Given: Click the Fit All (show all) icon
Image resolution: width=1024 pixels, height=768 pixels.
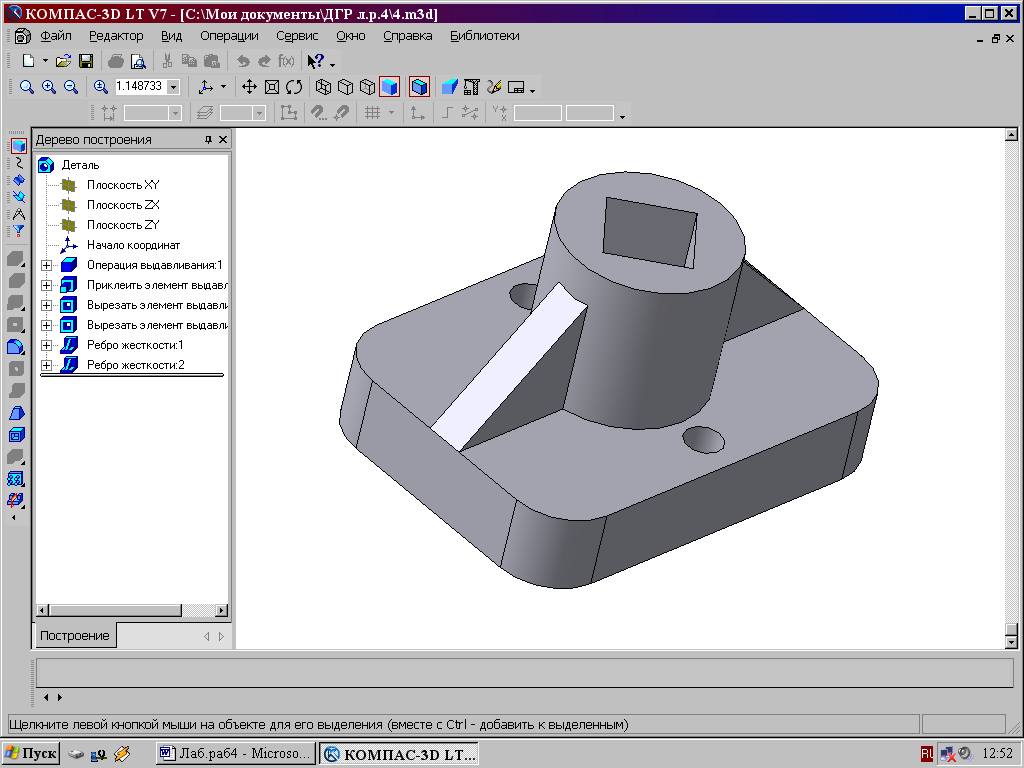Looking at the screenshot, I should click(272, 87).
